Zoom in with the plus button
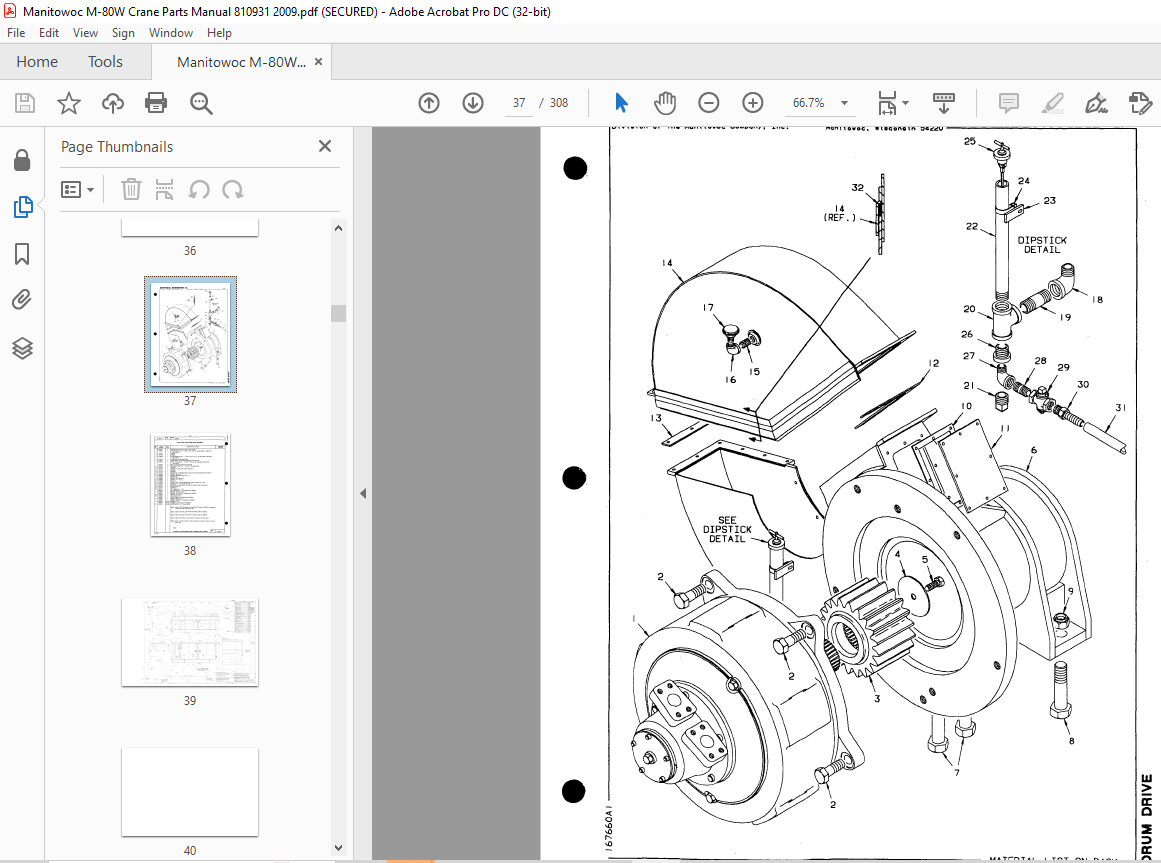 [x=753, y=103]
